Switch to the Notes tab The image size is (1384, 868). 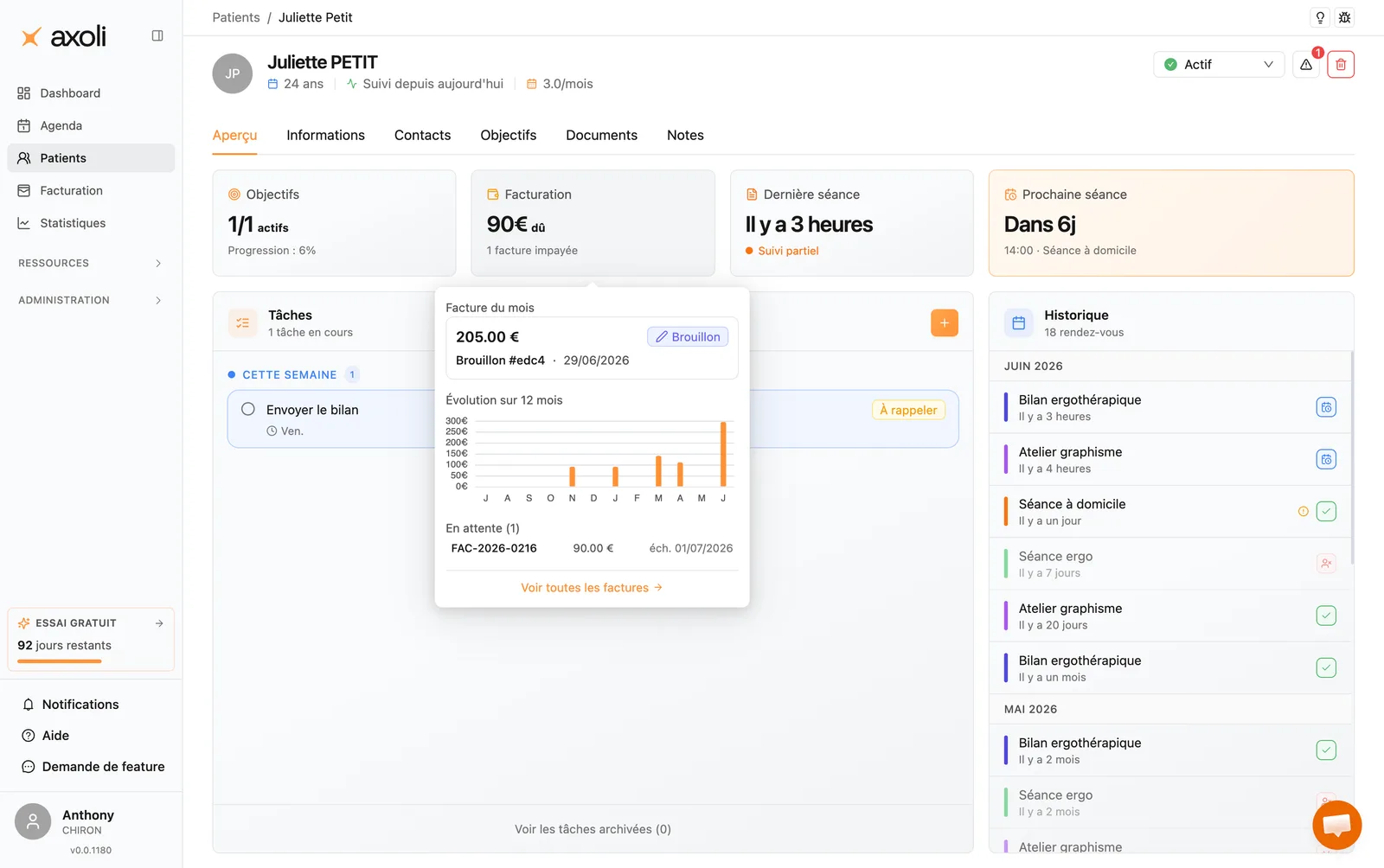coord(685,135)
